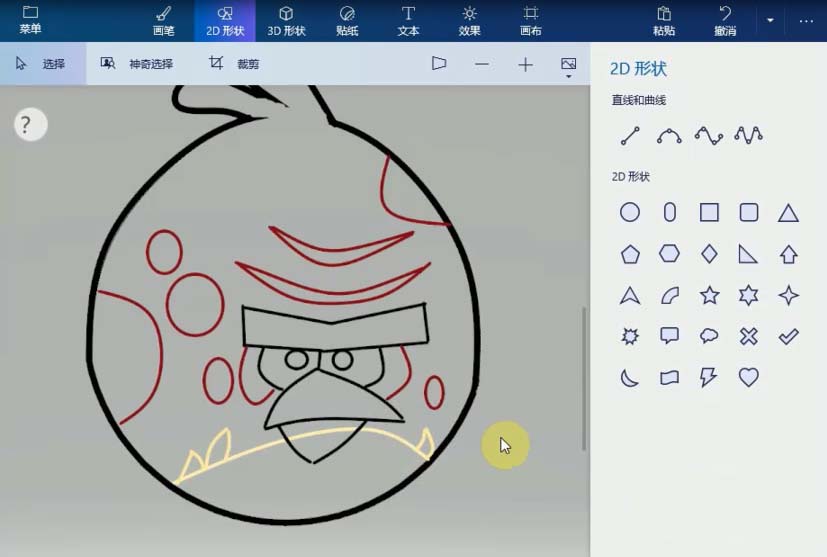Select the up arrow shape
Screen dimensions: 827x557
point(788,254)
